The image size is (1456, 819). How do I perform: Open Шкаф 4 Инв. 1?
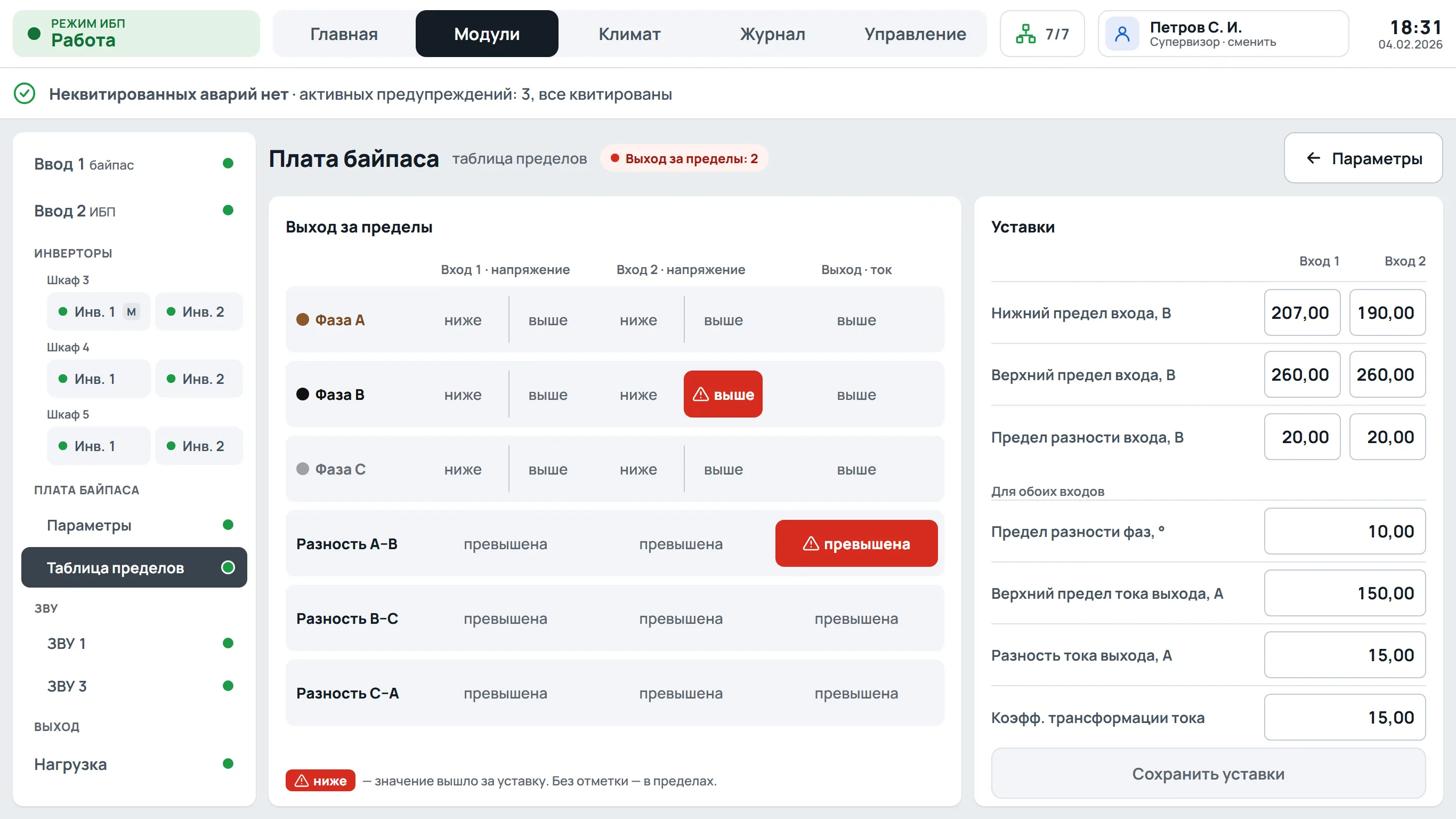(99, 379)
